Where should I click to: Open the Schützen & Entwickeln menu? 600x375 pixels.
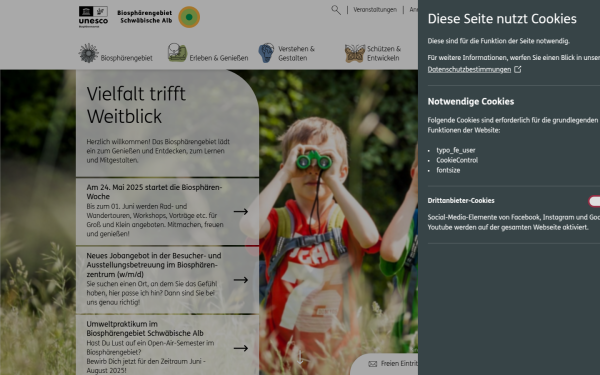point(384,53)
